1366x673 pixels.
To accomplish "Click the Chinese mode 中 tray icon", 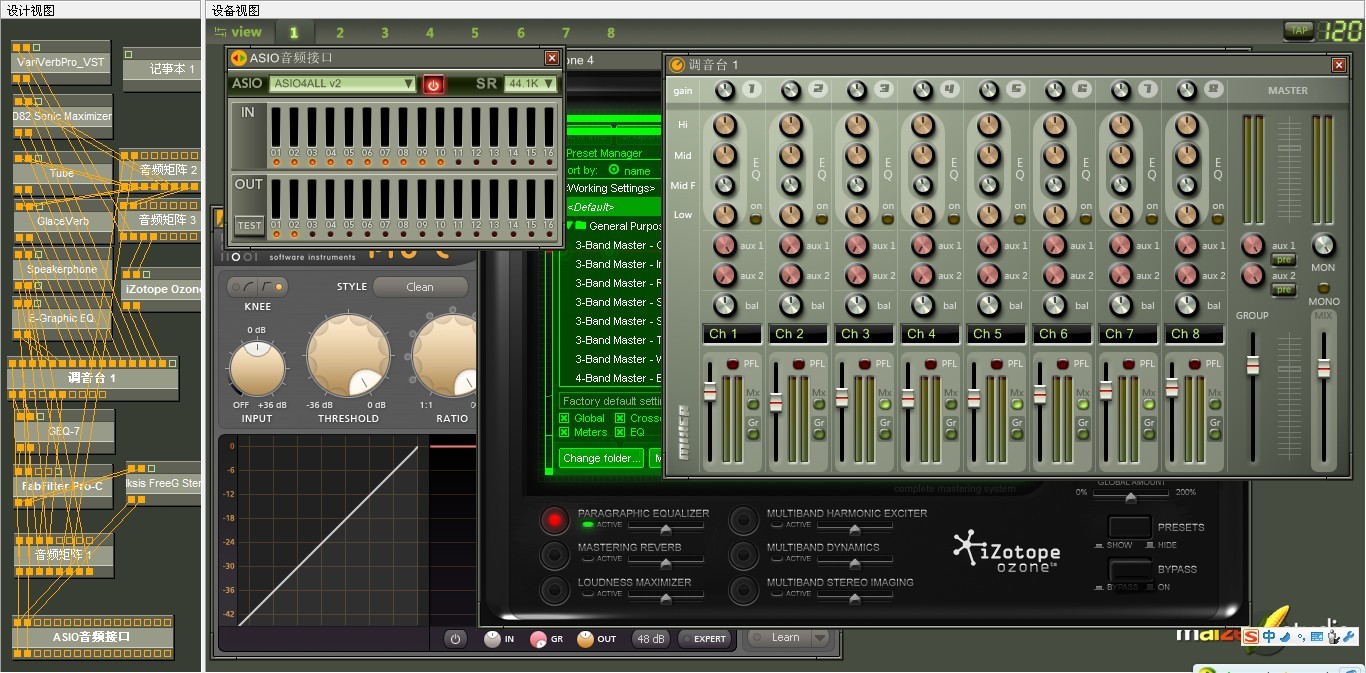I will click(x=1268, y=636).
